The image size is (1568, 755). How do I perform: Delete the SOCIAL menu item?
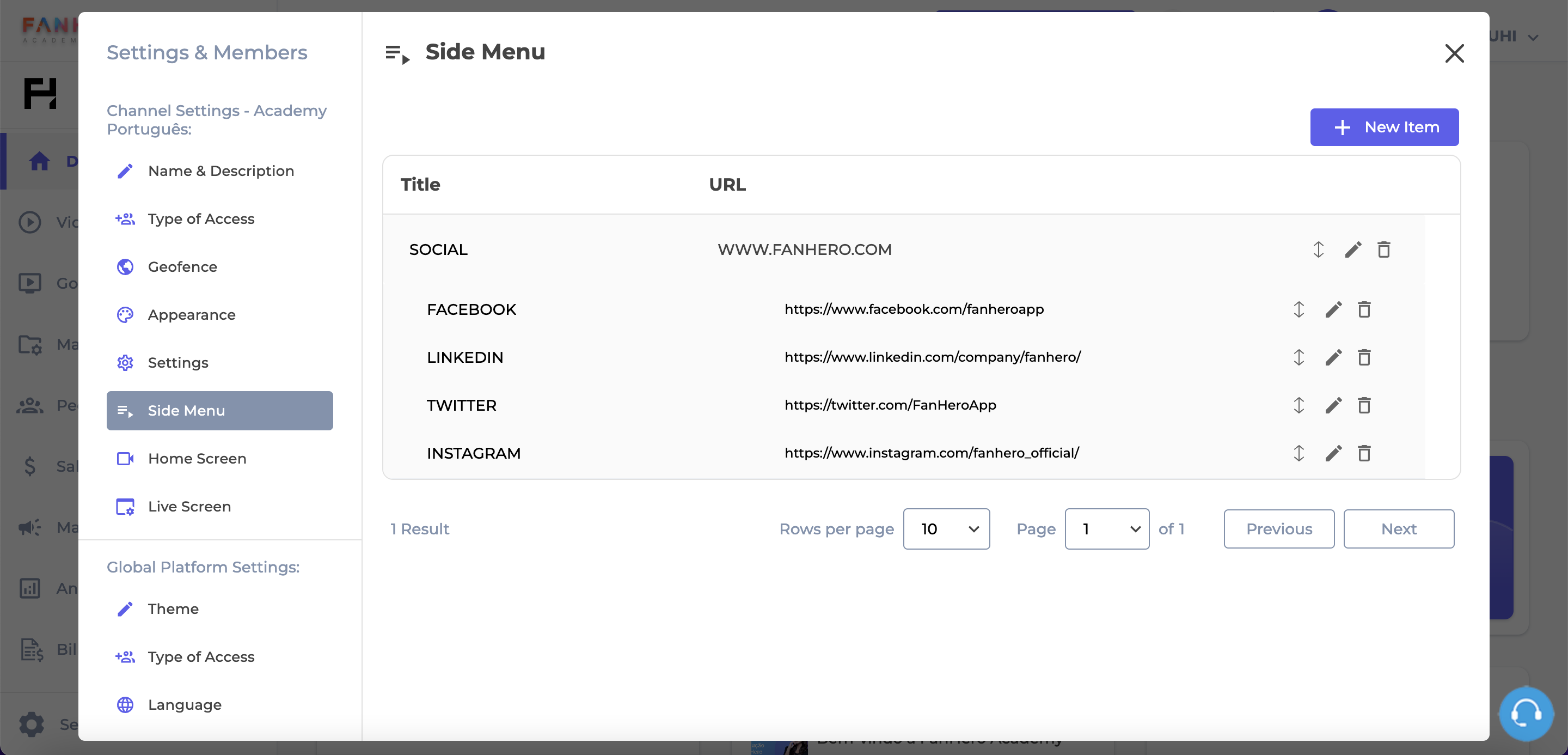click(1383, 249)
